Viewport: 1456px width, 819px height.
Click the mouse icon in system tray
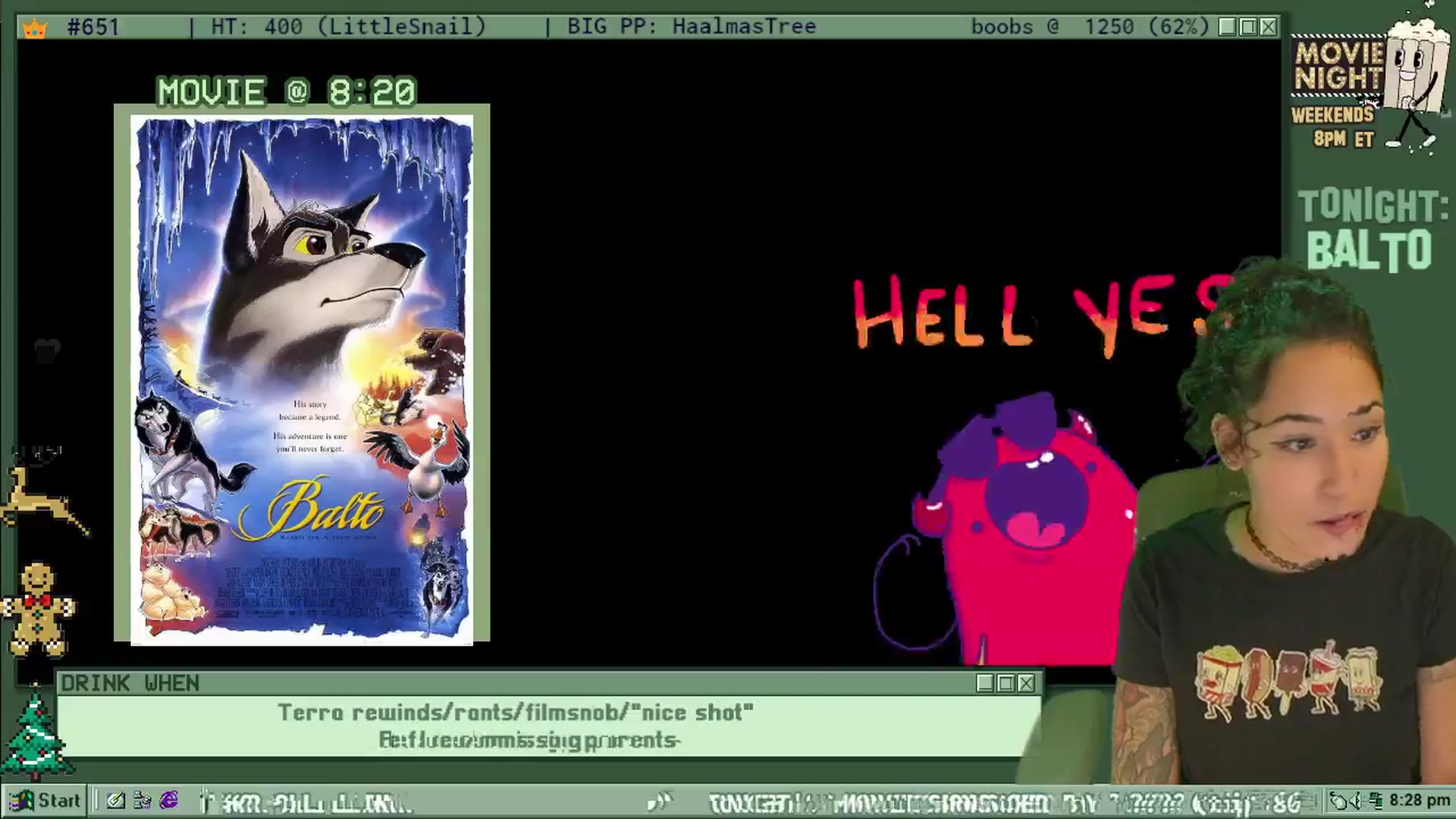[x=1339, y=800]
